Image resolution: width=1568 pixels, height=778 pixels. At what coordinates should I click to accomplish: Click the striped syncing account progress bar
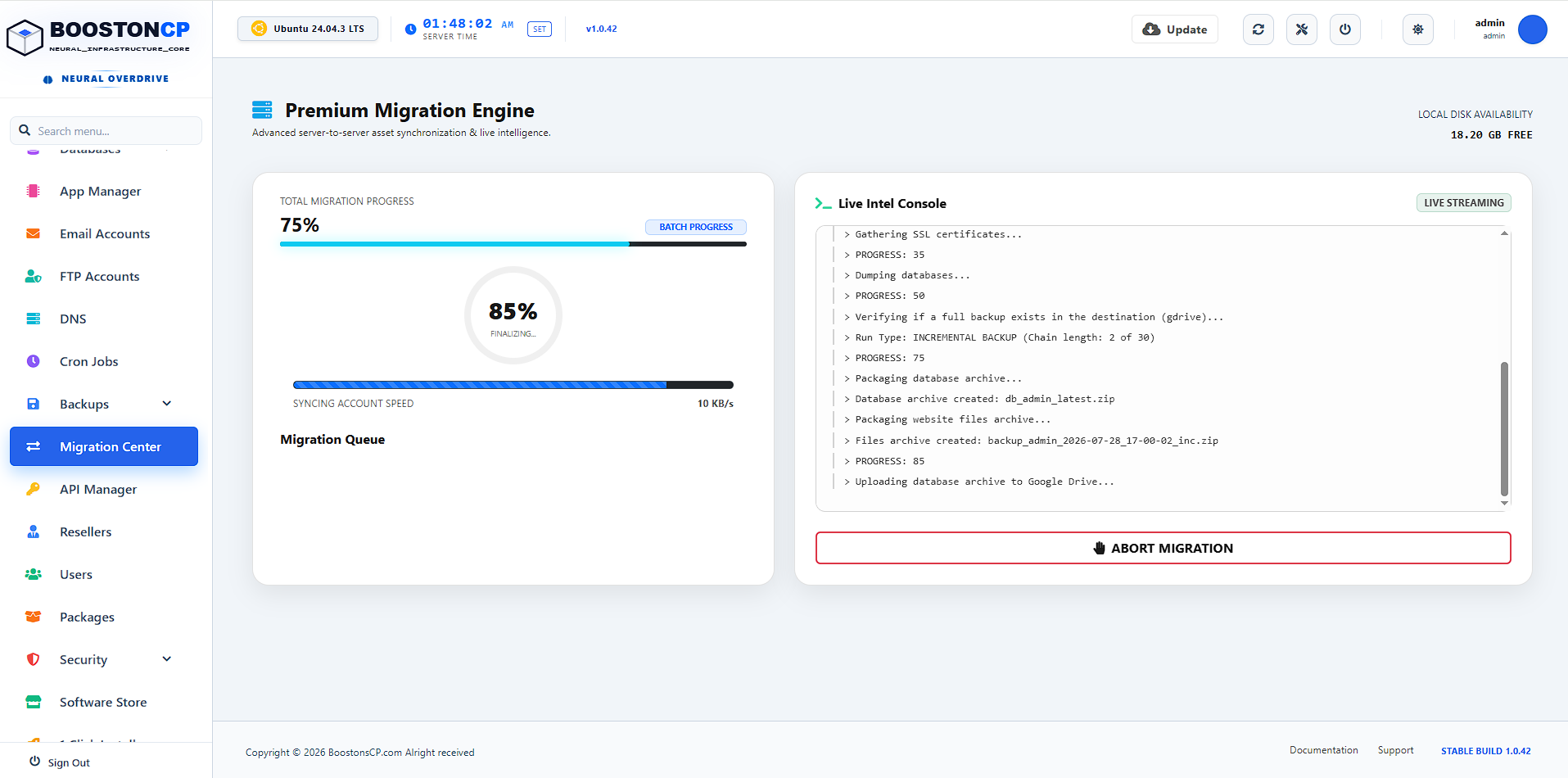(x=513, y=385)
